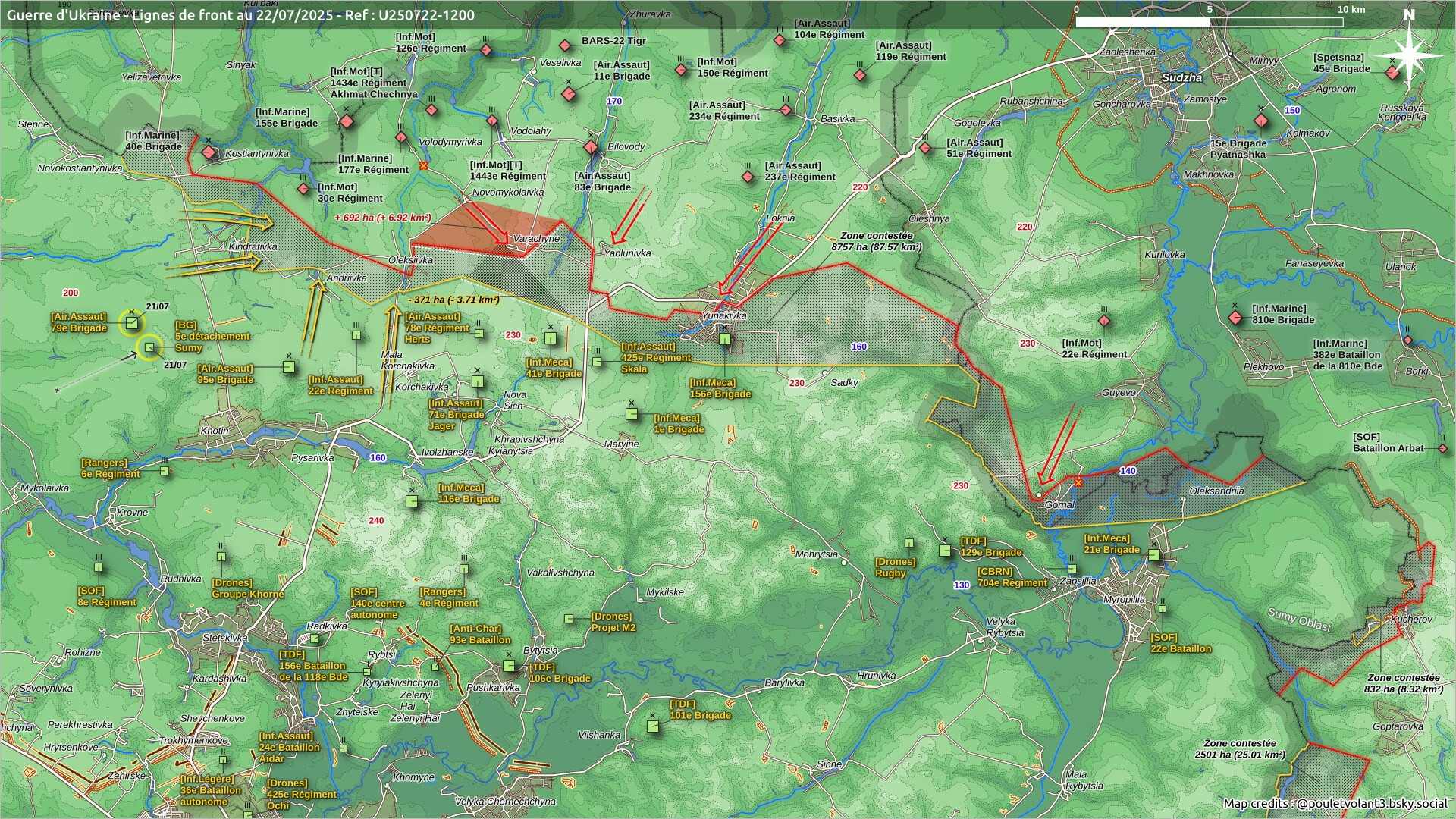Click the route 170 road shield
The image size is (1456, 819).
614,101
